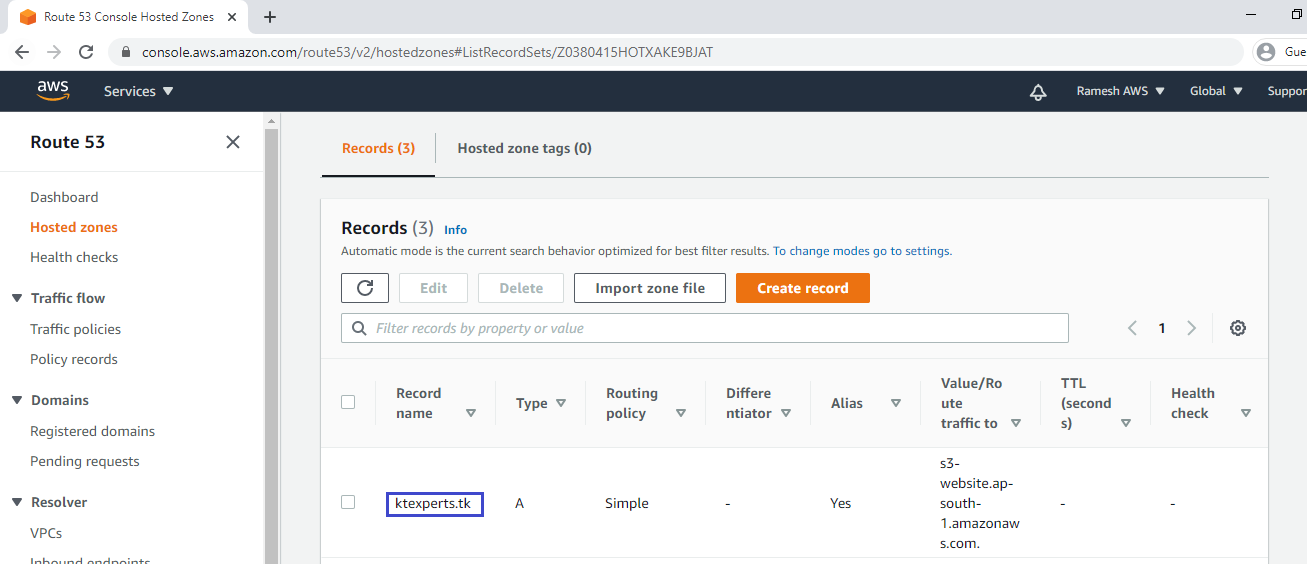This screenshot has width=1307, height=564.
Task: Click the browser forward arrow
Action: click(x=54, y=52)
